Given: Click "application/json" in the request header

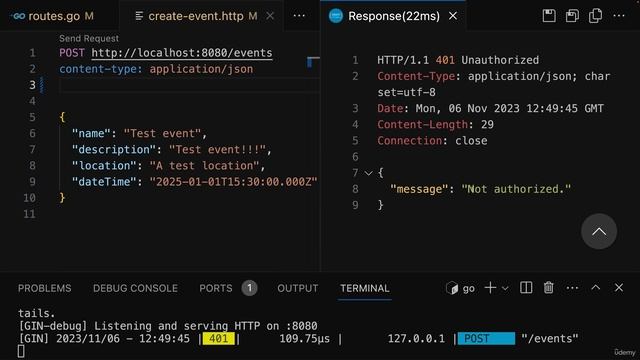Looking at the screenshot, I should coord(201,69).
